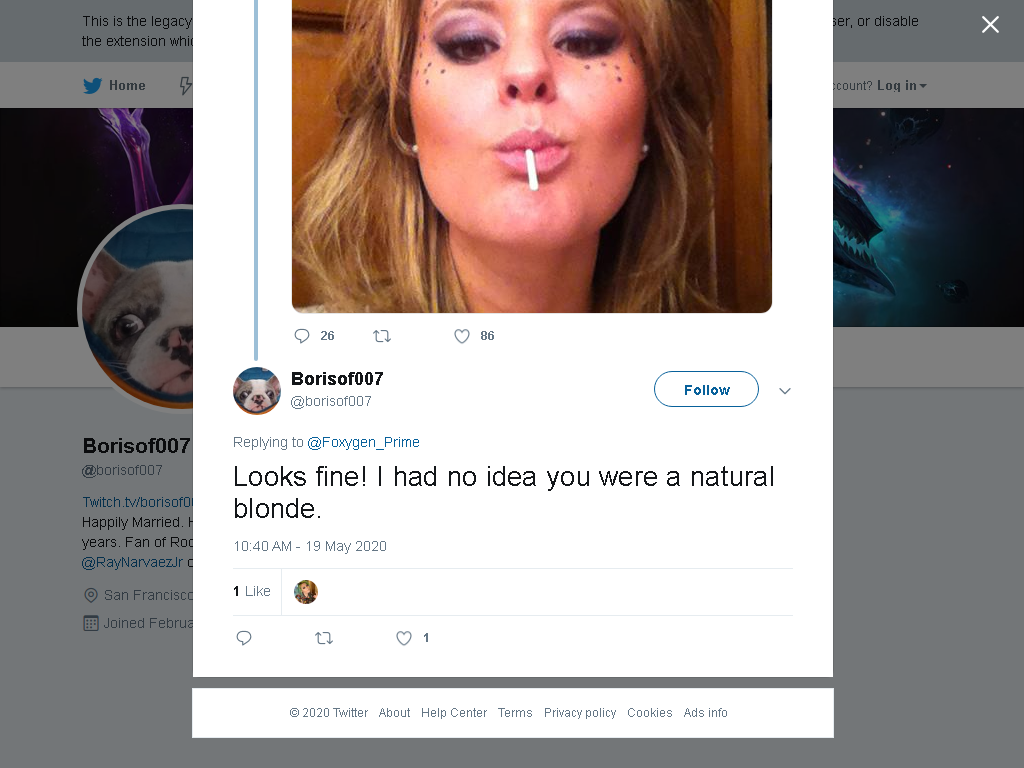Open the Log in dropdown
The image size is (1024, 768).
901,86
